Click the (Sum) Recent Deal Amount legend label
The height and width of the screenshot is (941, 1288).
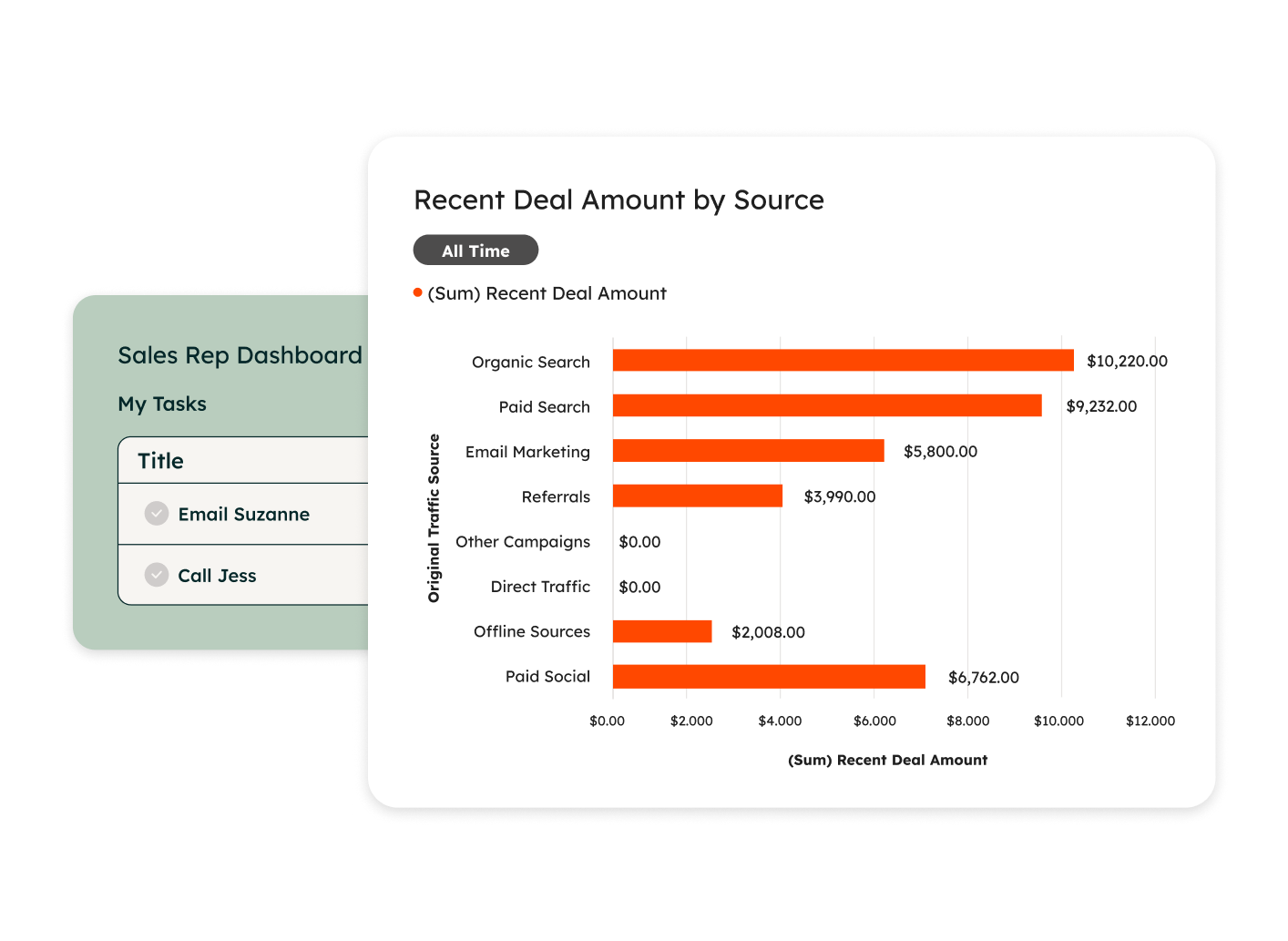(547, 293)
